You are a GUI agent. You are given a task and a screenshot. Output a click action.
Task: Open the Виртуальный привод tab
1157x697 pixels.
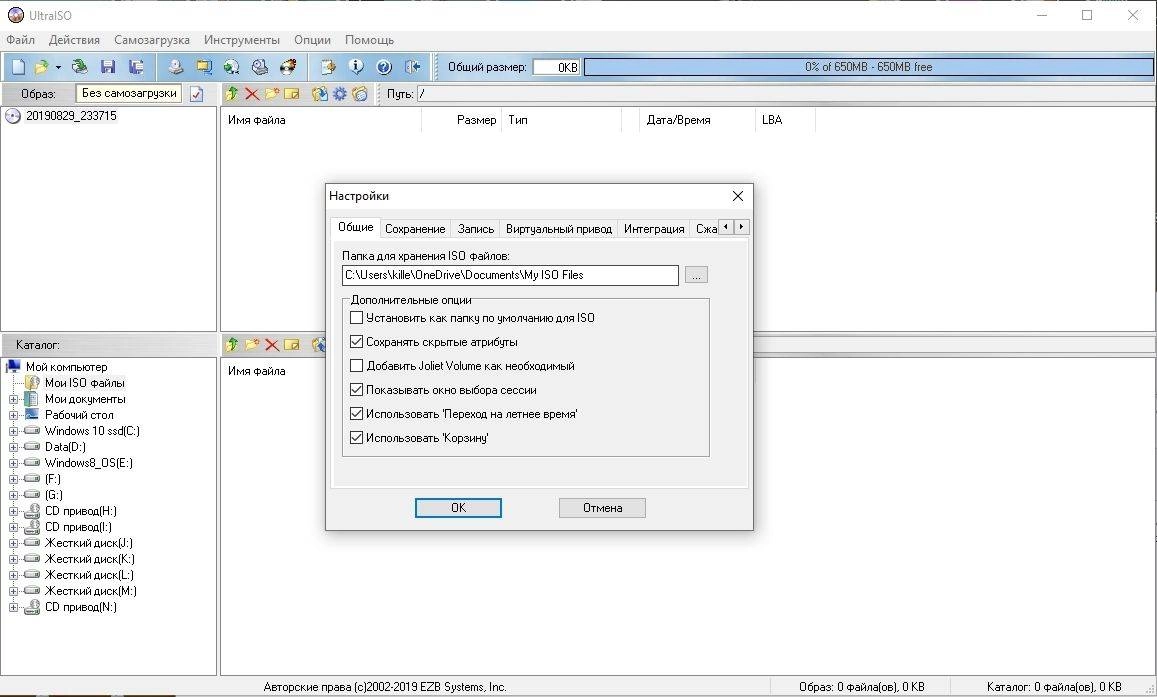click(559, 229)
